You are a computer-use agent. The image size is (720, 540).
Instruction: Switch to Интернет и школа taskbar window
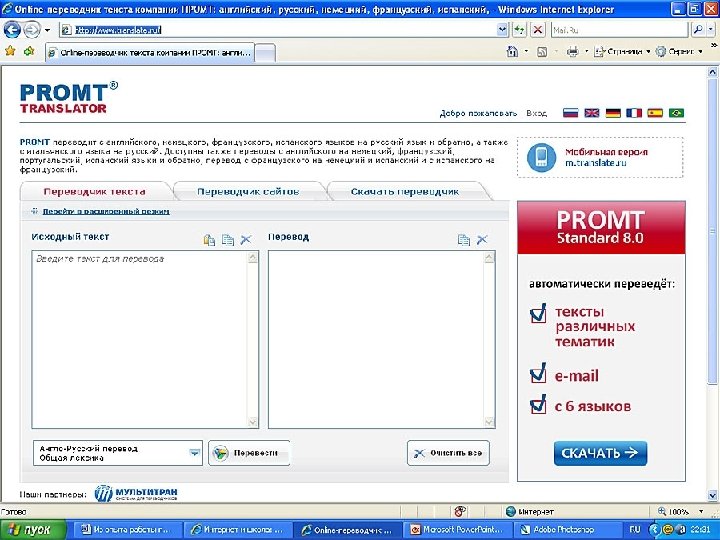click(238, 530)
